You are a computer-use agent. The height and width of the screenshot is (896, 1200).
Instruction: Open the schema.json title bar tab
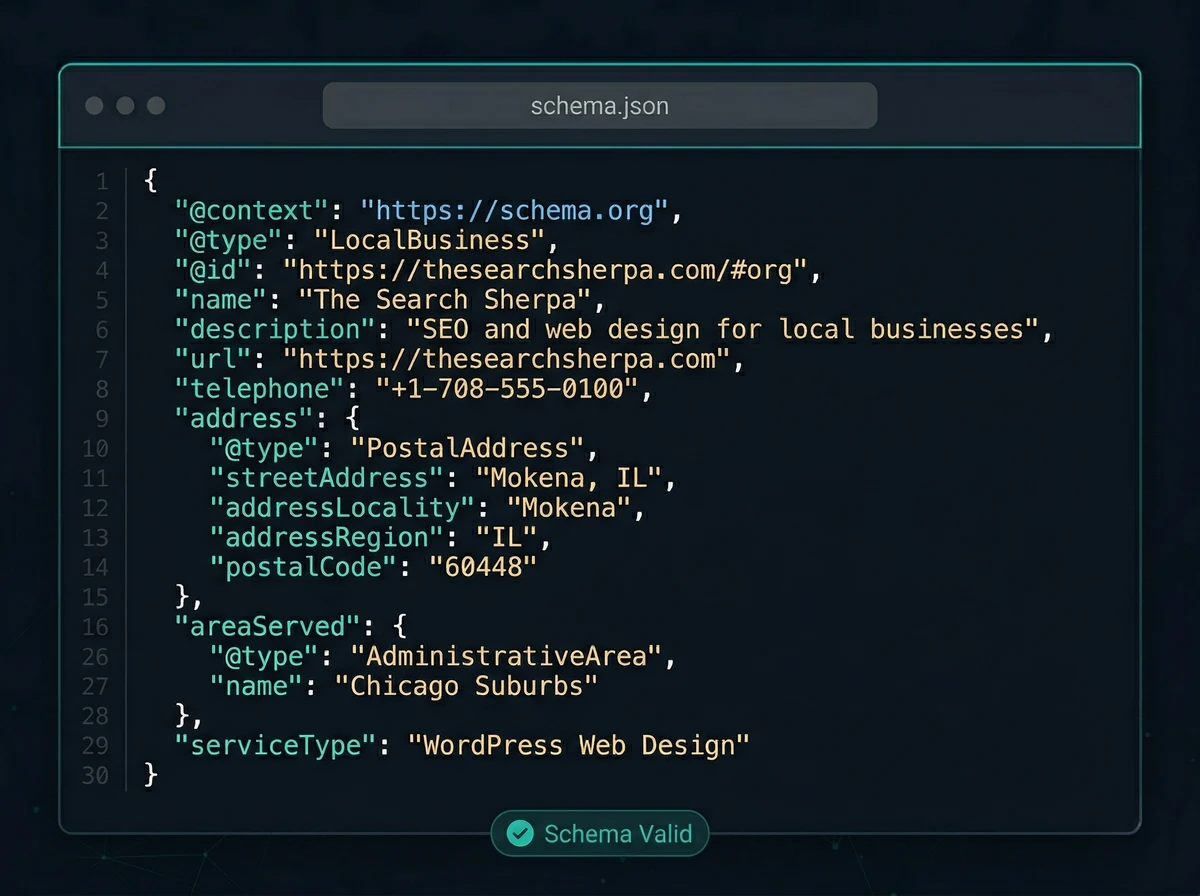(x=599, y=104)
